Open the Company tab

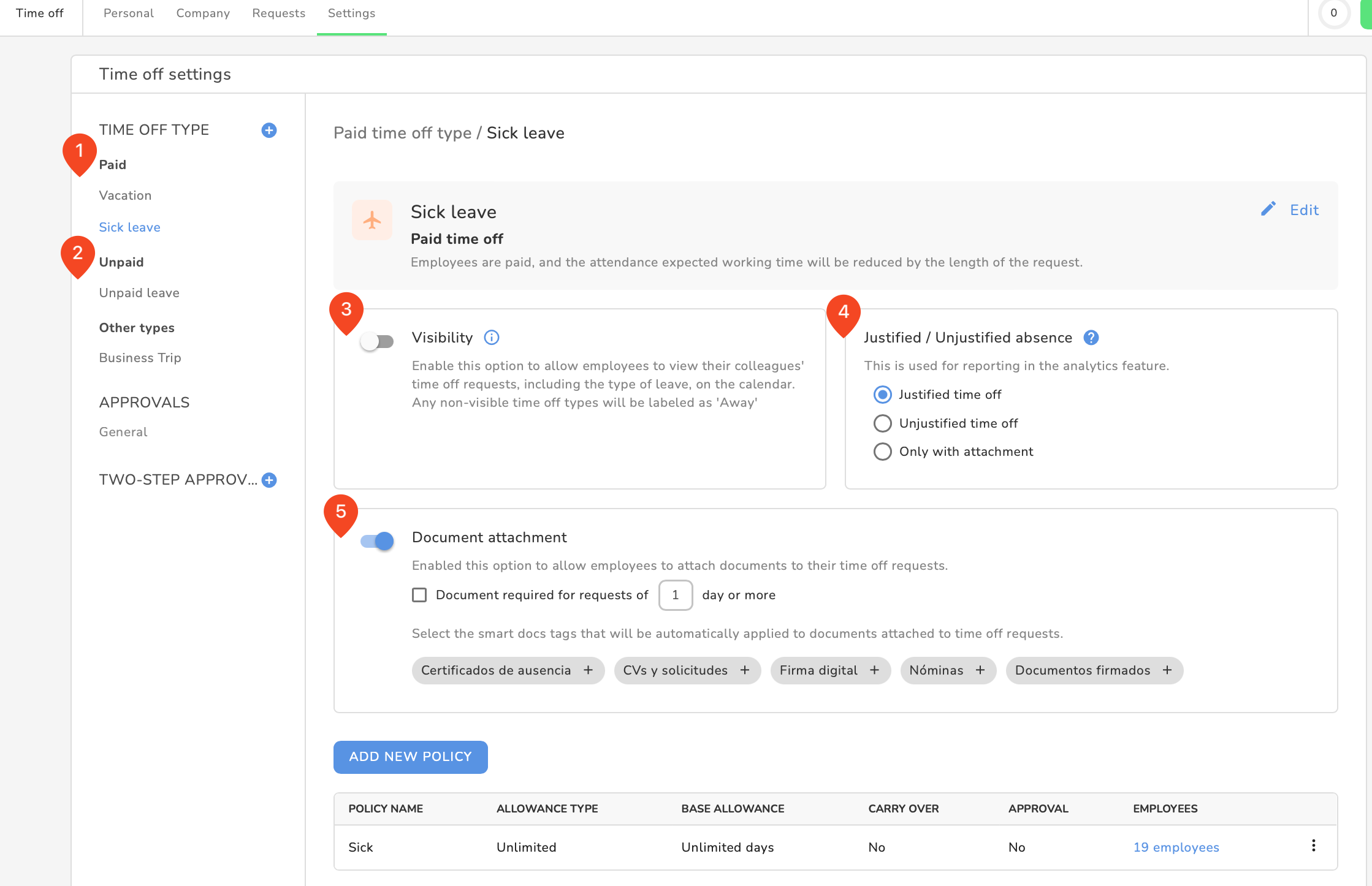coord(202,13)
